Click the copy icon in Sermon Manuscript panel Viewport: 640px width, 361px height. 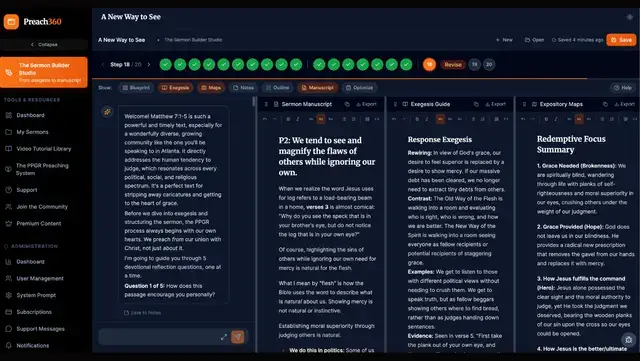coord(347,104)
